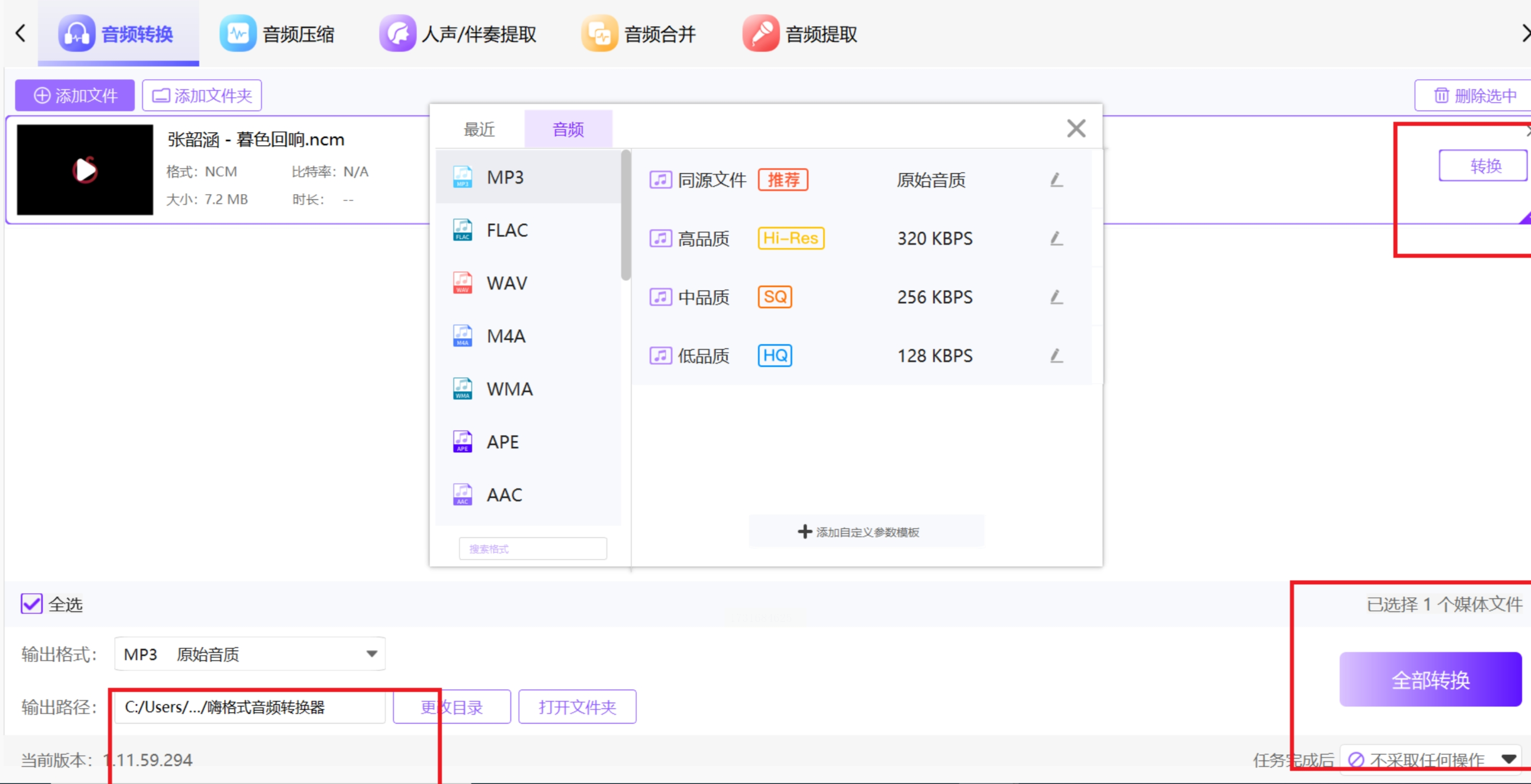Screen dimensions: 1531x784
Task: Click the 当前版本 1.11.59.294 version text
Action: pyautogui.click(x=107, y=759)
